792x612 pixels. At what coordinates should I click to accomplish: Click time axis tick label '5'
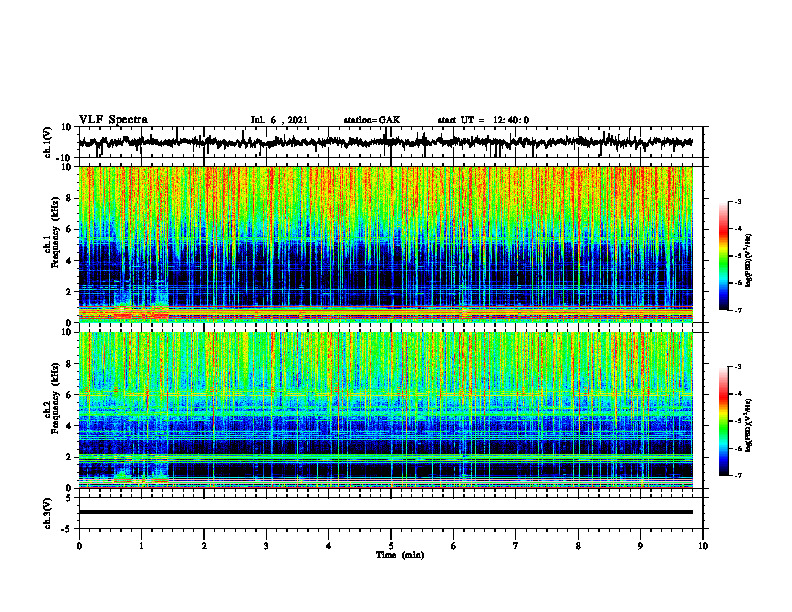pyautogui.click(x=390, y=546)
